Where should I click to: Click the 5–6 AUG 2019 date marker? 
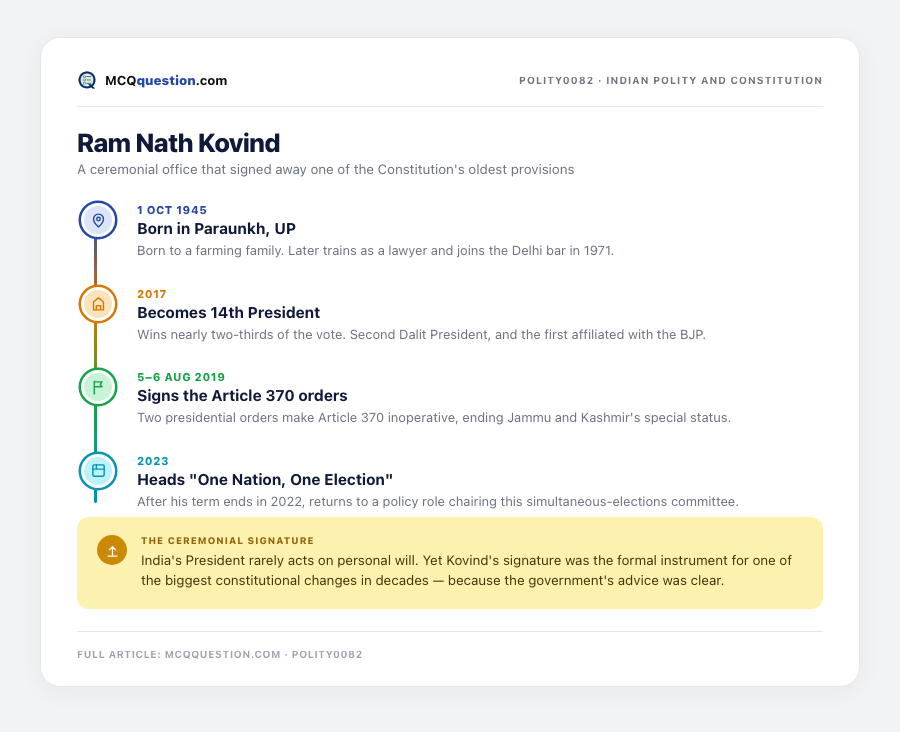(181, 377)
